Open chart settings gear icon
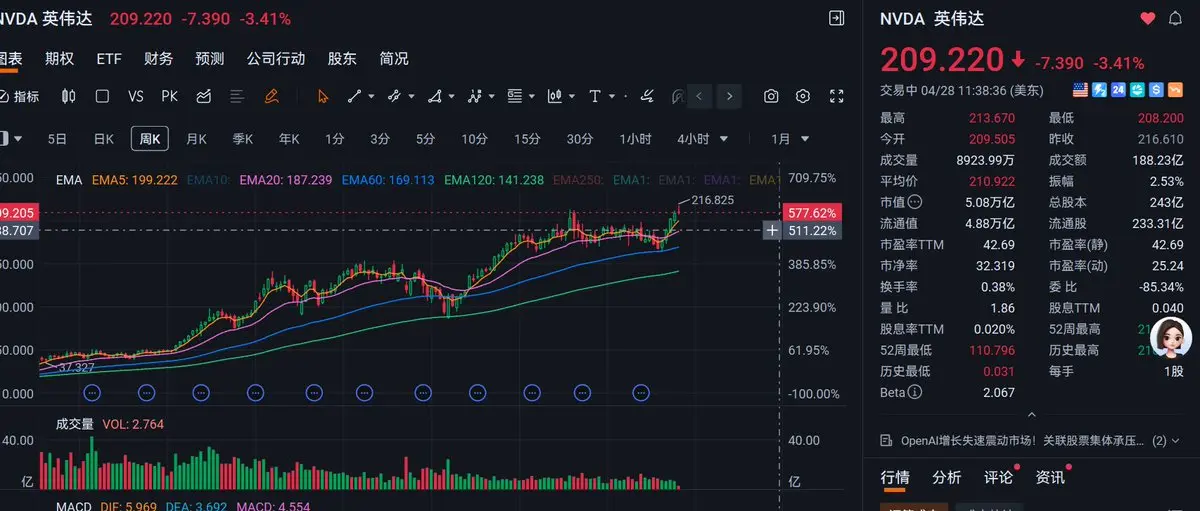Screen dimensions: 1200x511 [803, 96]
